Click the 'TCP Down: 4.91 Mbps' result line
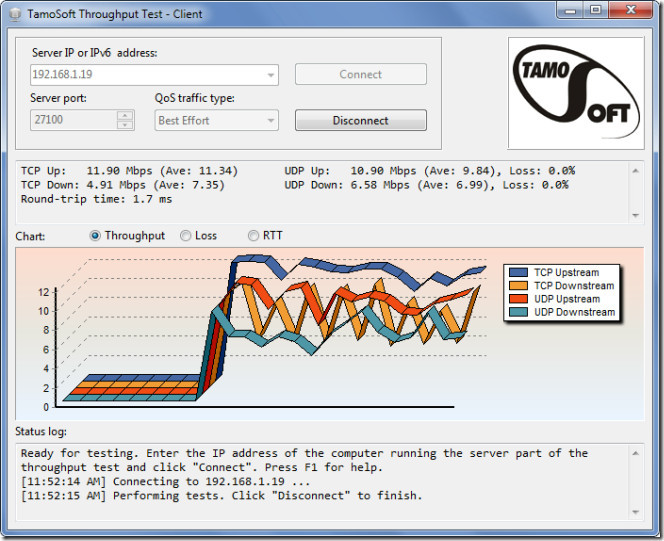This screenshot has width=664, height=541. [x=123, y=185]
